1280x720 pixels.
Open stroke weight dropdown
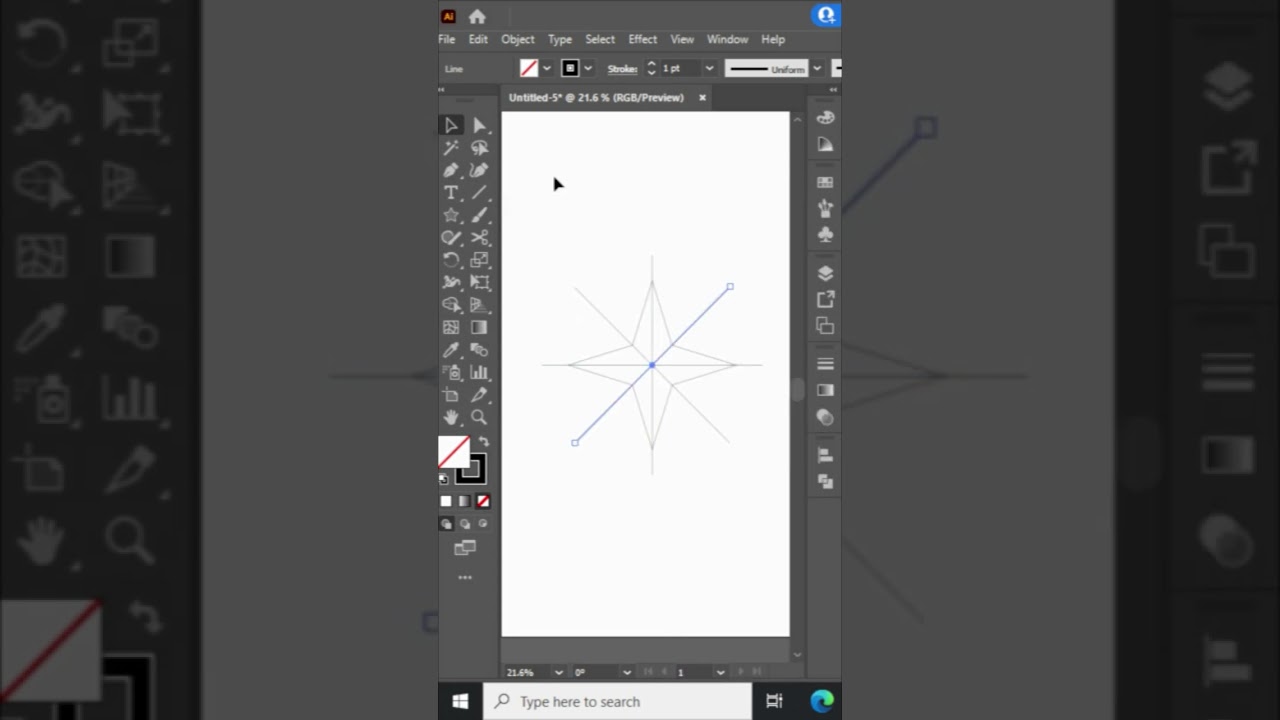[709, 69]
